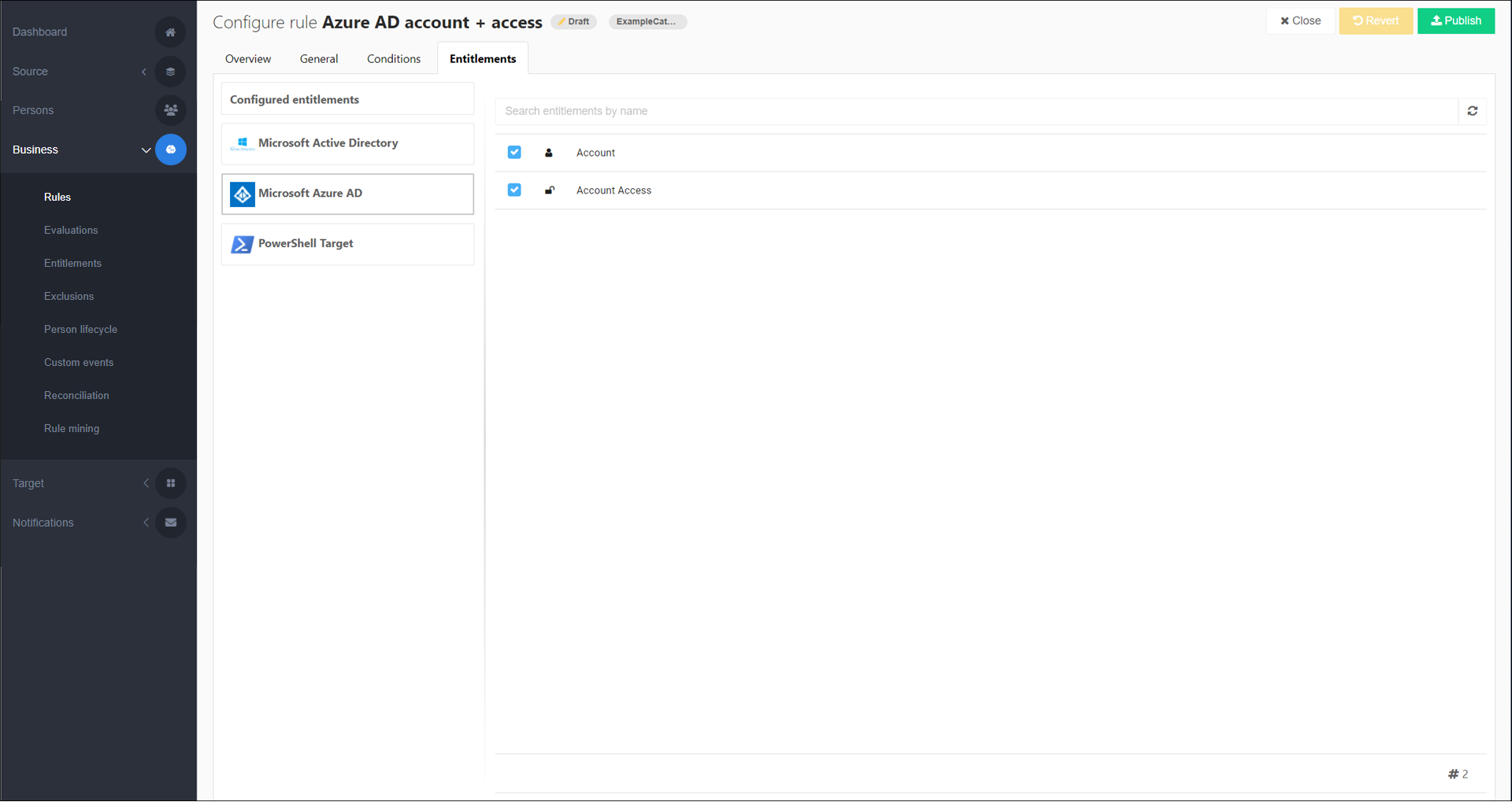
Task: Switch to the Conditions tab
Action: pyautogui.click(x=393, y=59)
